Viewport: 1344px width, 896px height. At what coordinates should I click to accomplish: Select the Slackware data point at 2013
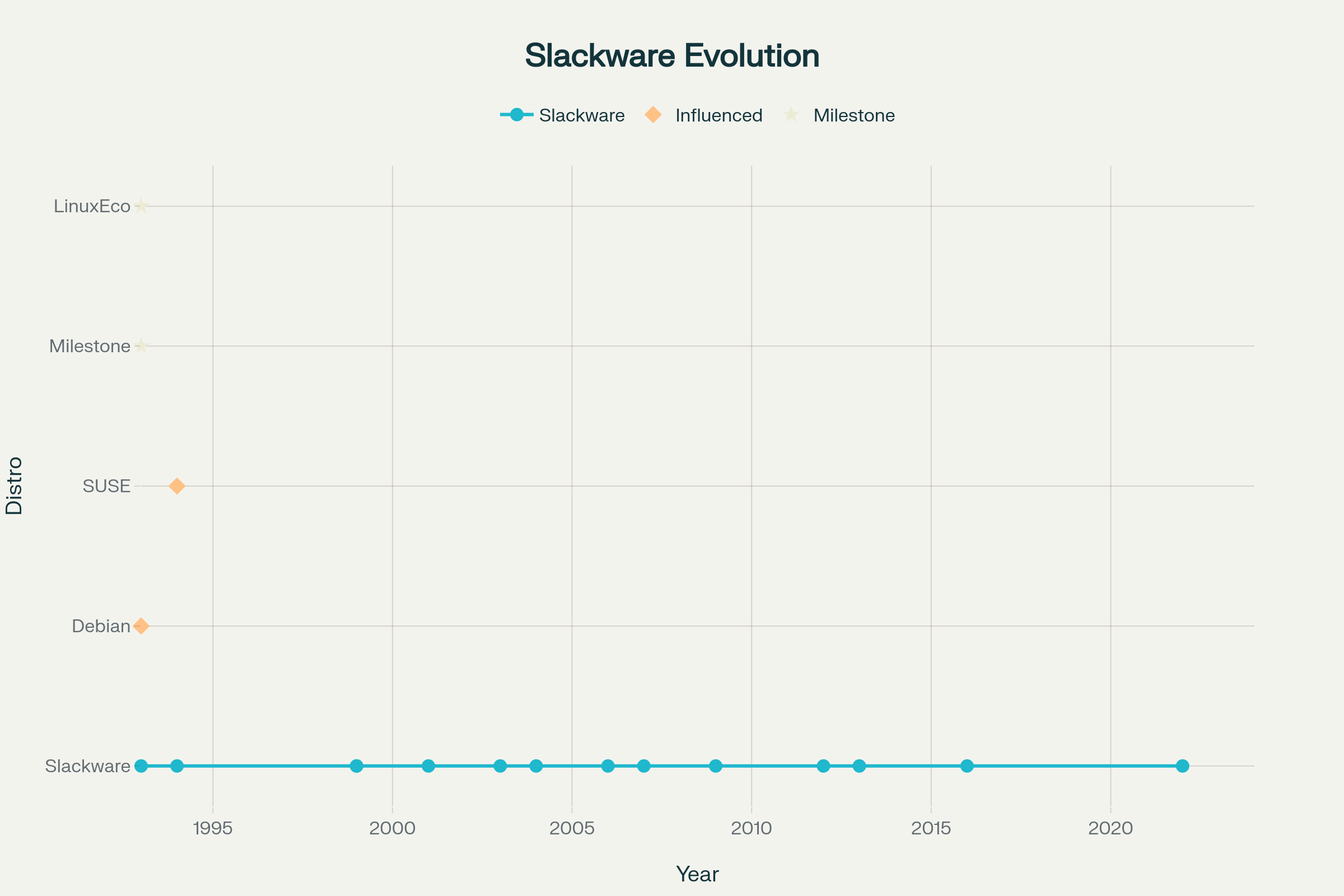coord(860,766)
